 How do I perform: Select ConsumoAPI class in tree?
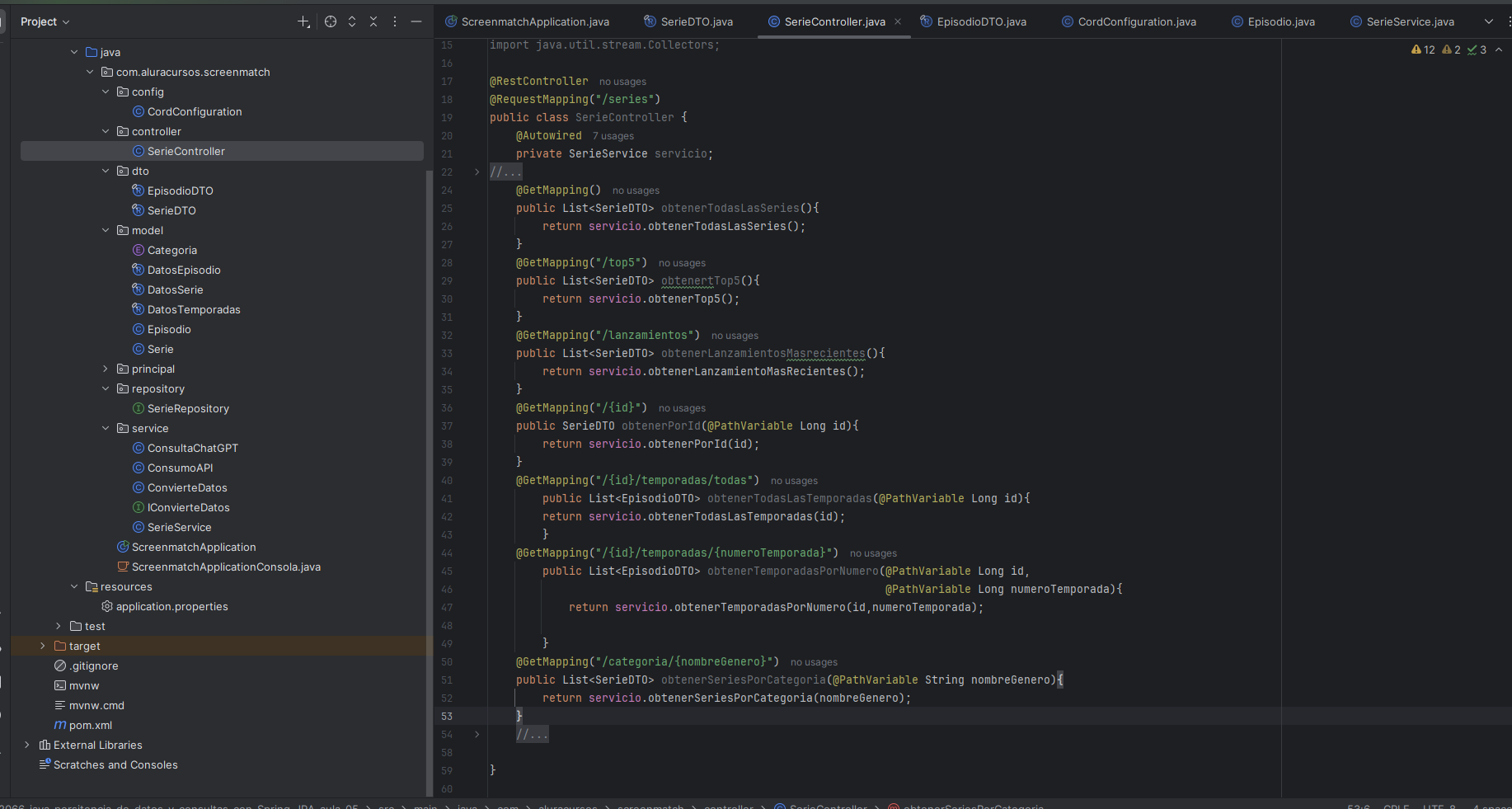[180, 468]
